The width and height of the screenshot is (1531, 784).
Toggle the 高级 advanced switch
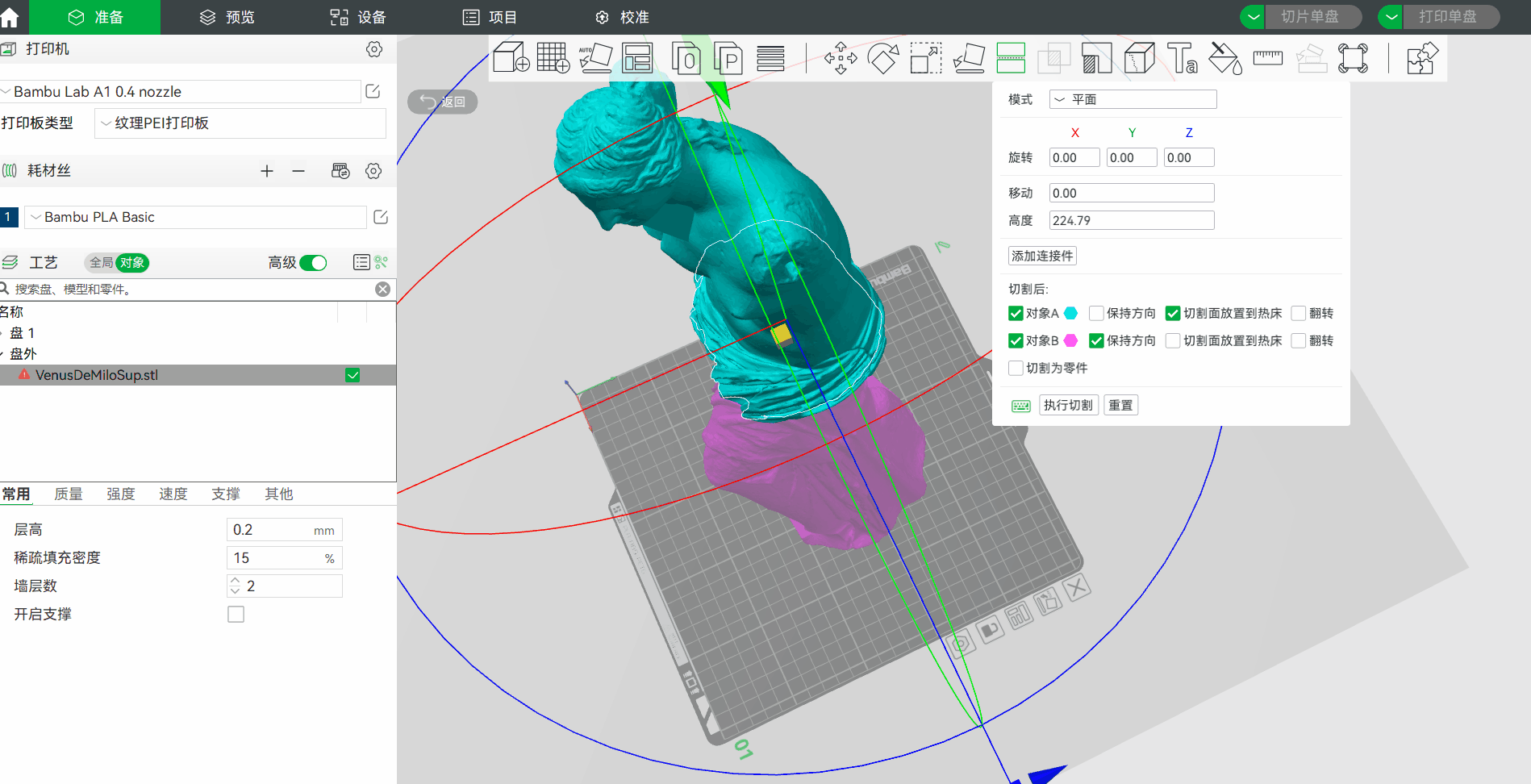pyautogui.click(x=313, y=263)
